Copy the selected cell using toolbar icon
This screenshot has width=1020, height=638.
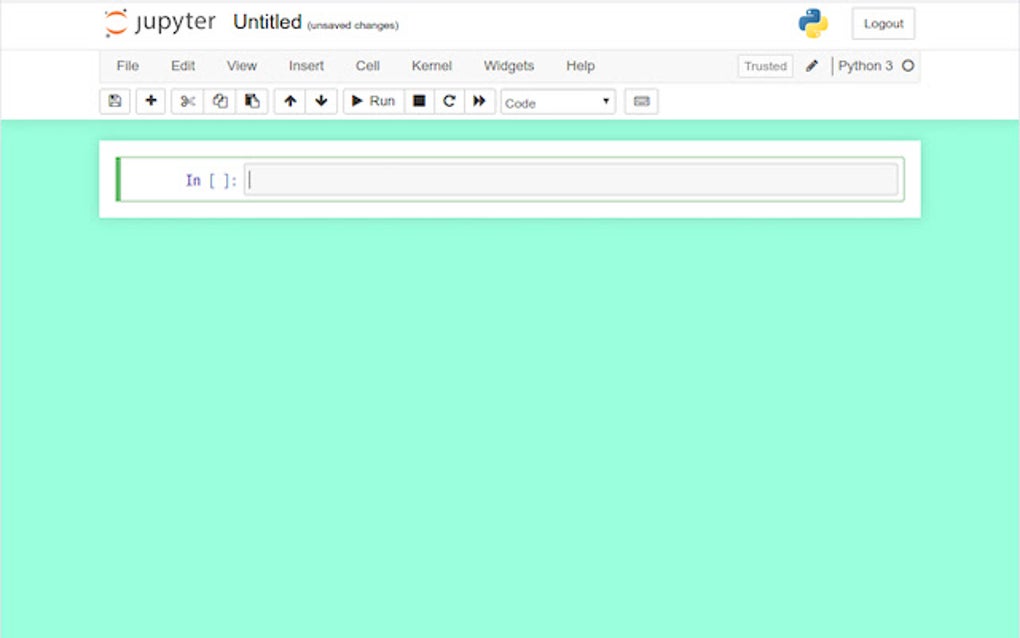coord(219,100)
